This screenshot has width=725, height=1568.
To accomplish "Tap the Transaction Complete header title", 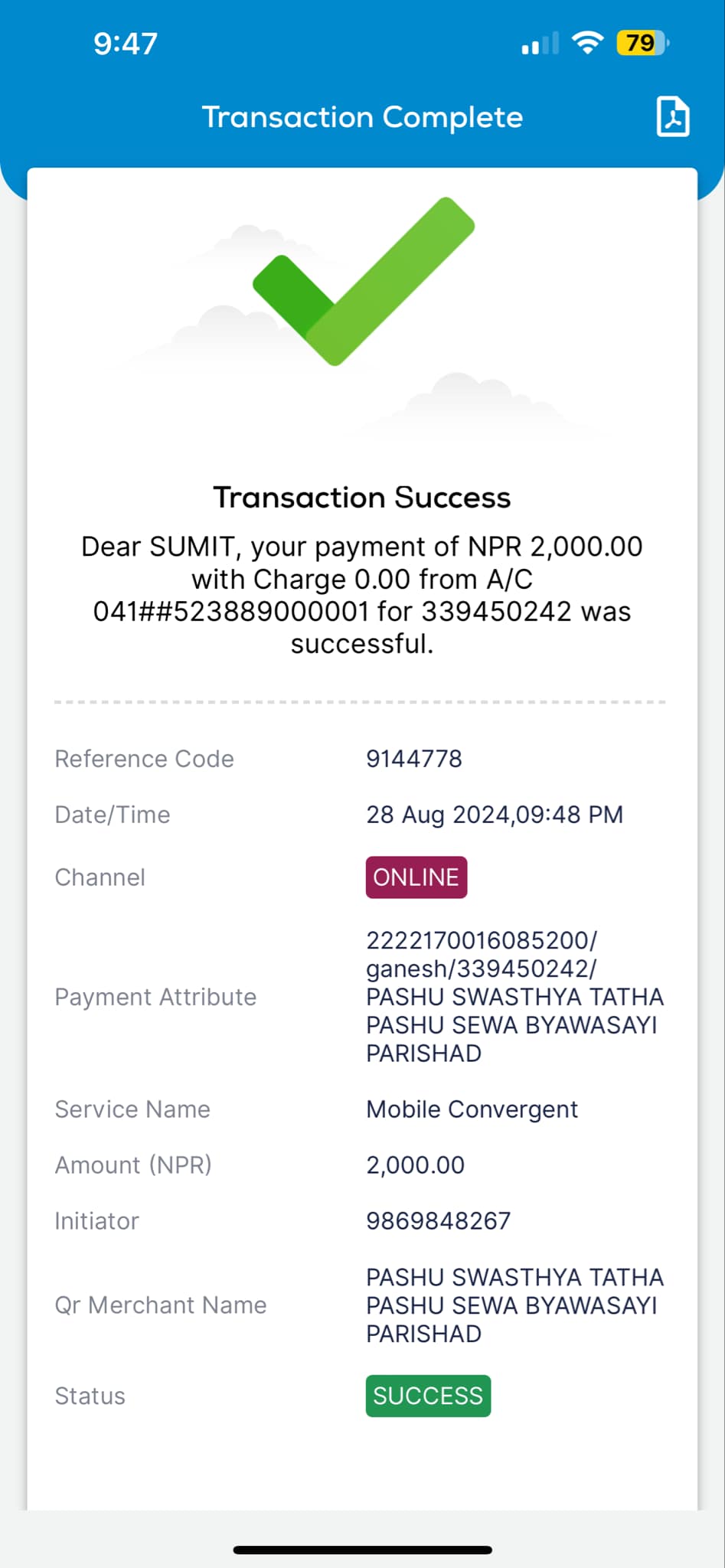I will (362, 117).
